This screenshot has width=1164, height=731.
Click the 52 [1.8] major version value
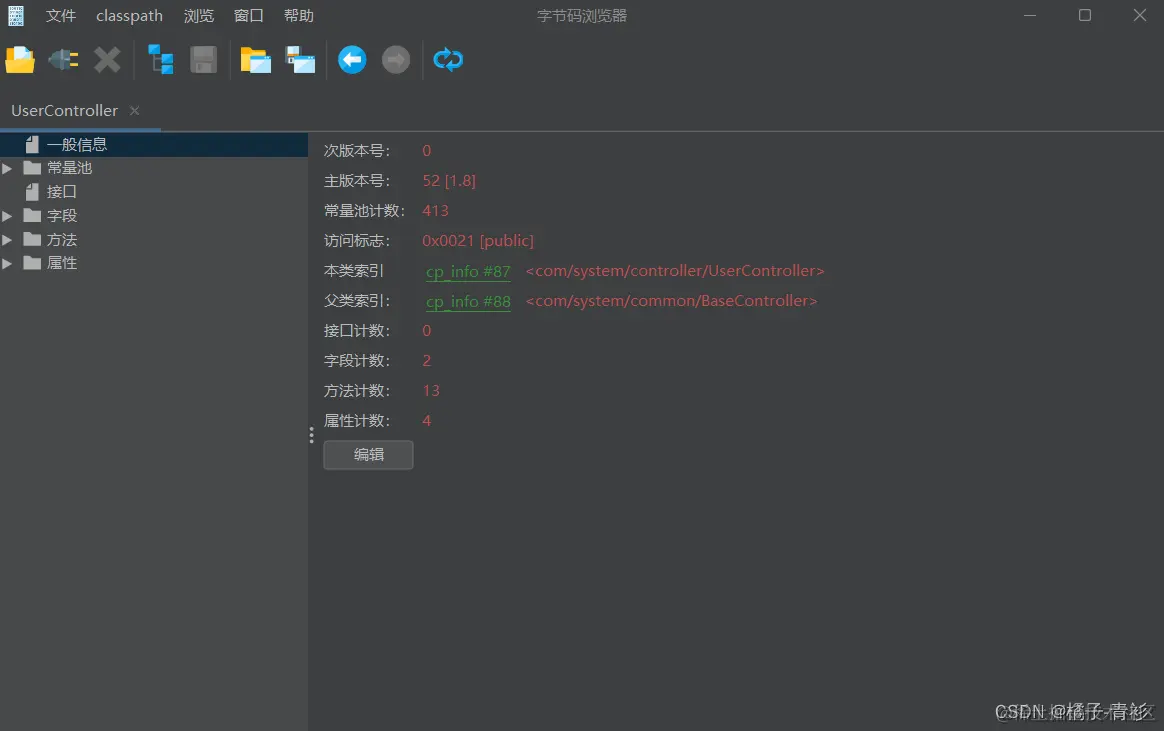coord(449,180)
